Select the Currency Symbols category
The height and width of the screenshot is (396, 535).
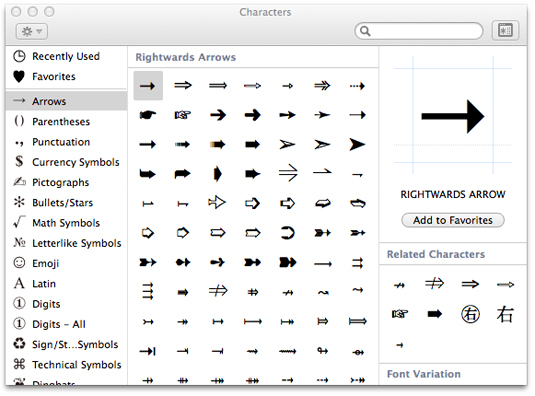click(x=66, y=162)
